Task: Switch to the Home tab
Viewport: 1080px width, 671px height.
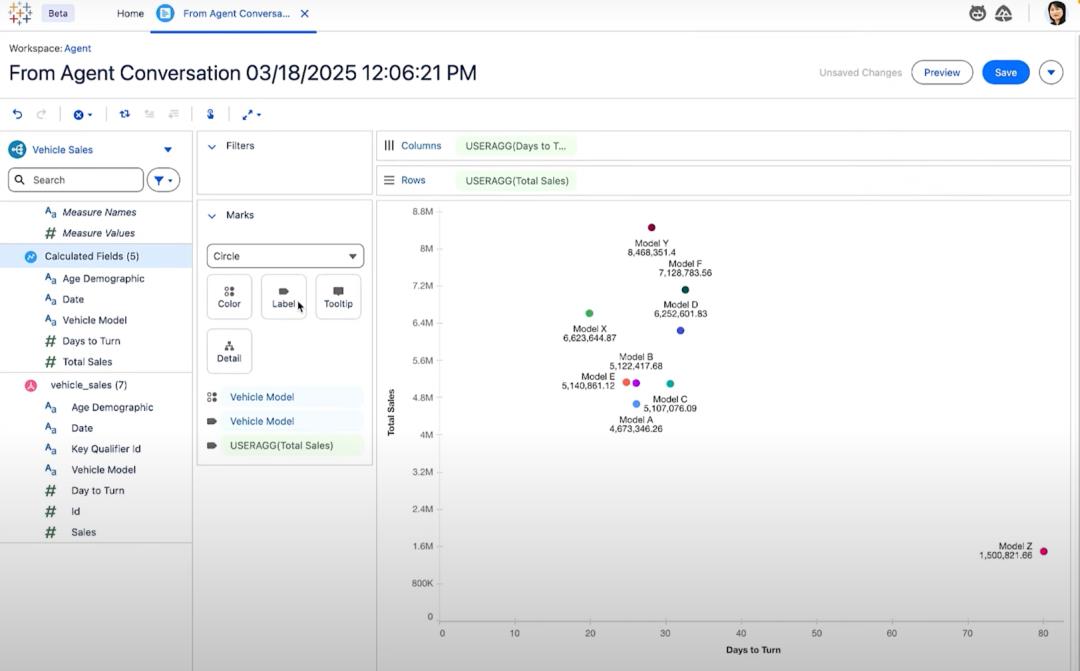Action: [x=130, y=14]
